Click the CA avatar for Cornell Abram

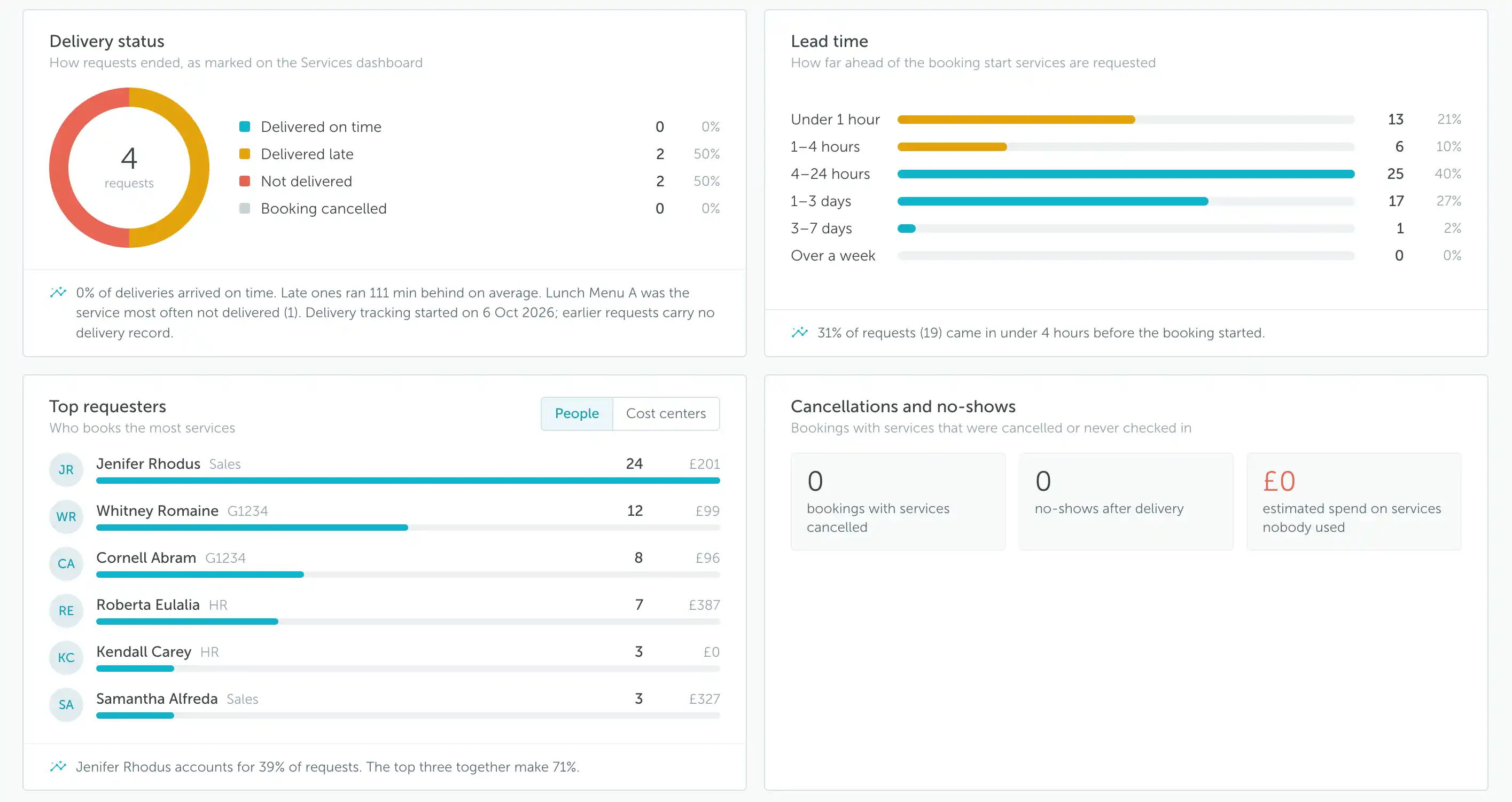coord(66,564)
